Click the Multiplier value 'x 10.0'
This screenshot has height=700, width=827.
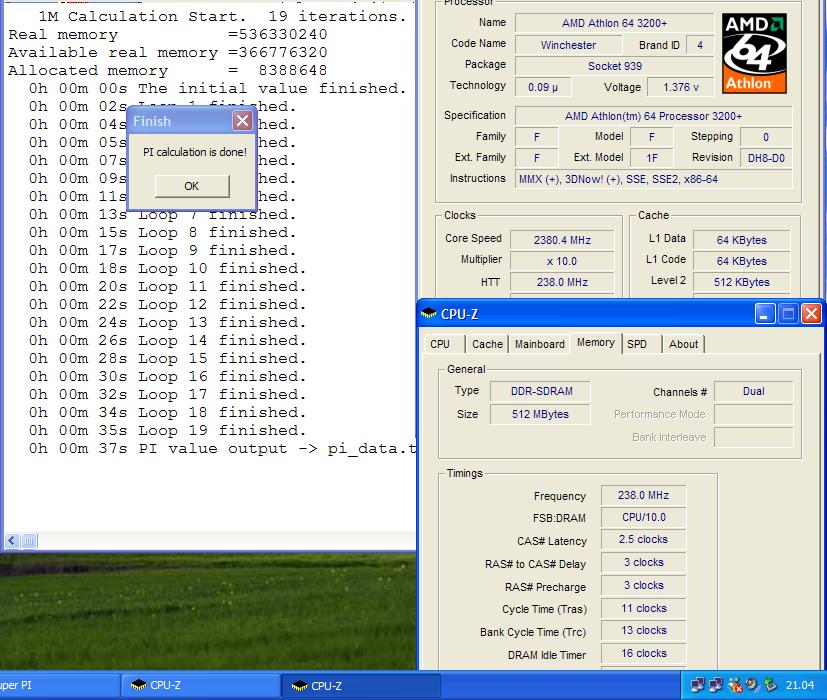(x=562, y=261)
